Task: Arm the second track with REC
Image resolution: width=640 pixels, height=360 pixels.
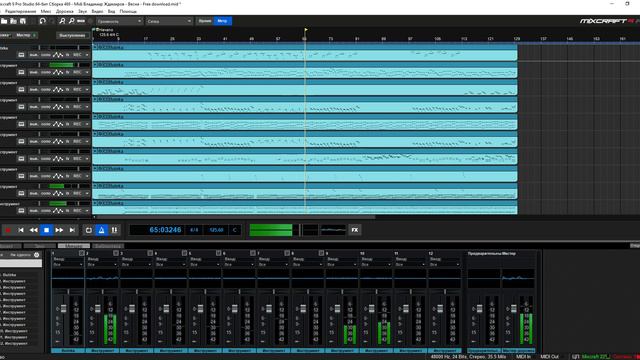Action: pyautogui.click(x=77, y=72)
